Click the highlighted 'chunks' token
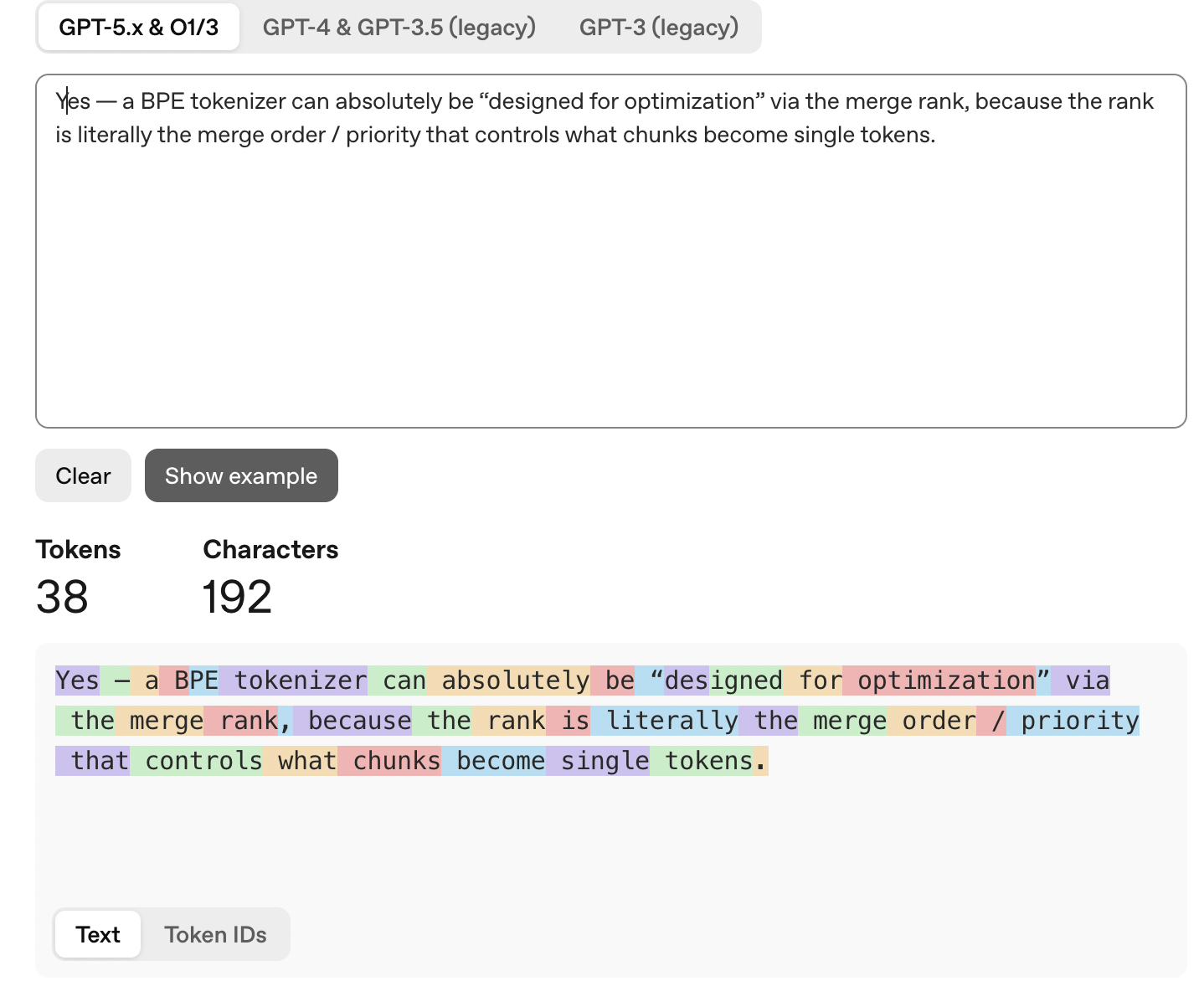The image size is (1204, 981). click(390, 761)
